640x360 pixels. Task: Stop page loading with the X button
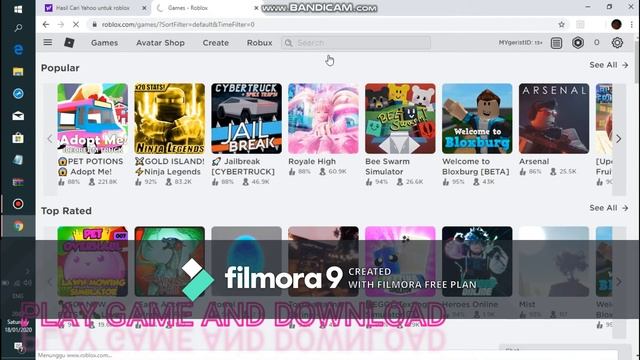point(76,24)
